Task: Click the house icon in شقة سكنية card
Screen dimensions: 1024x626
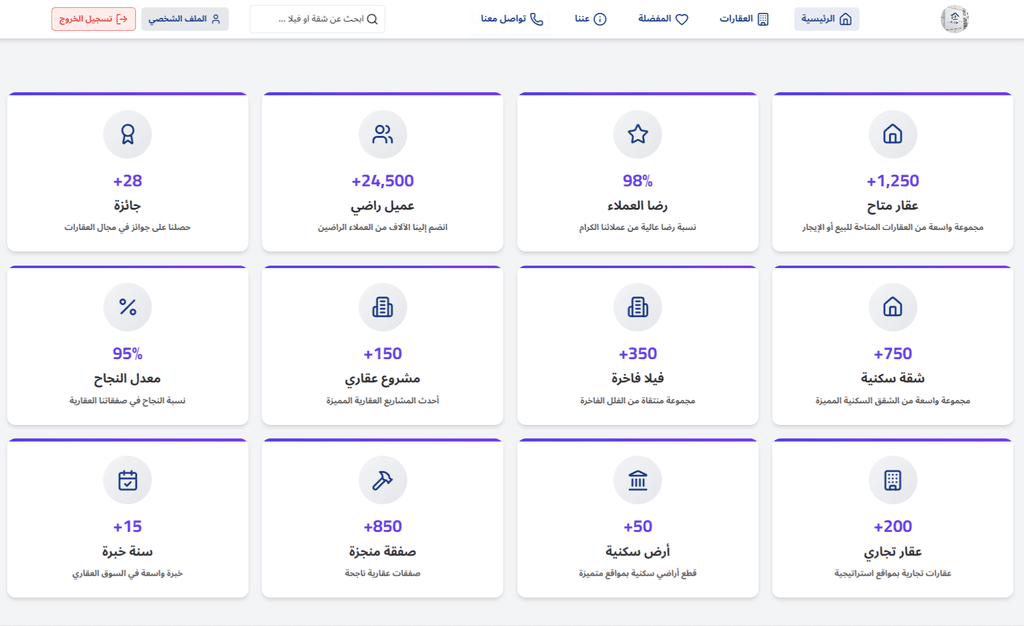Action: pyautogui.click(x=892, y=307)
